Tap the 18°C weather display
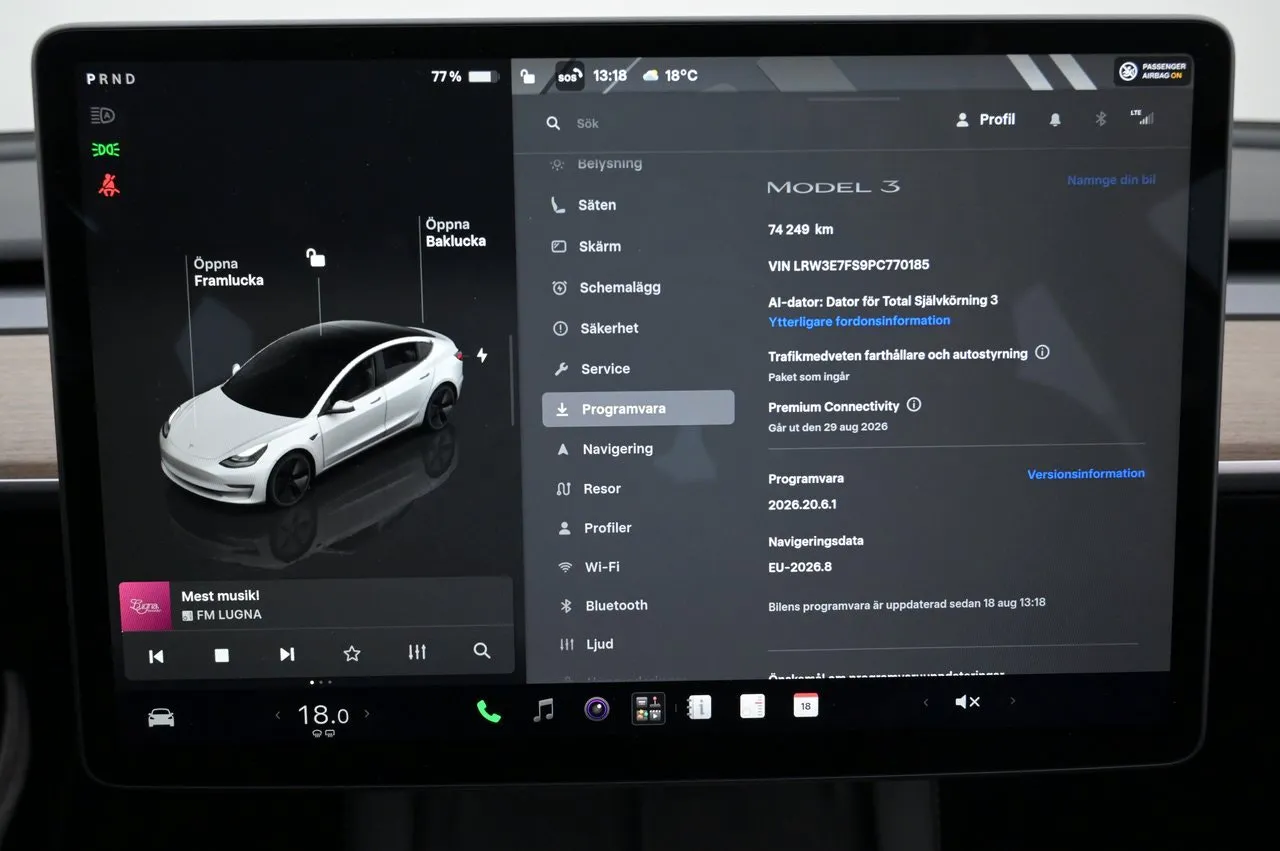1280x851 pixels. [x=670, y=75]
